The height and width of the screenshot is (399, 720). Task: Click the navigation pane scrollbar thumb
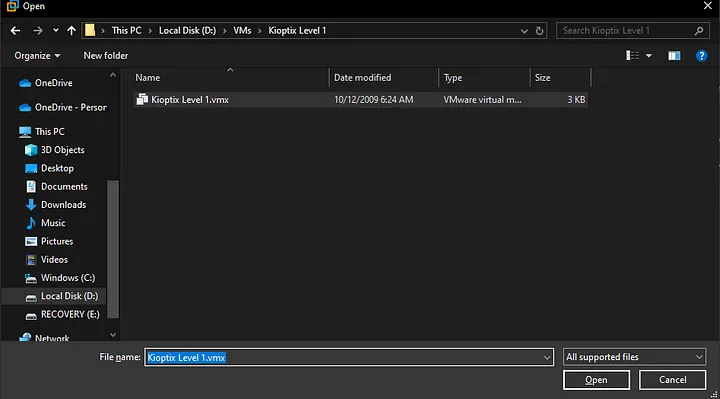coord(113,248)
